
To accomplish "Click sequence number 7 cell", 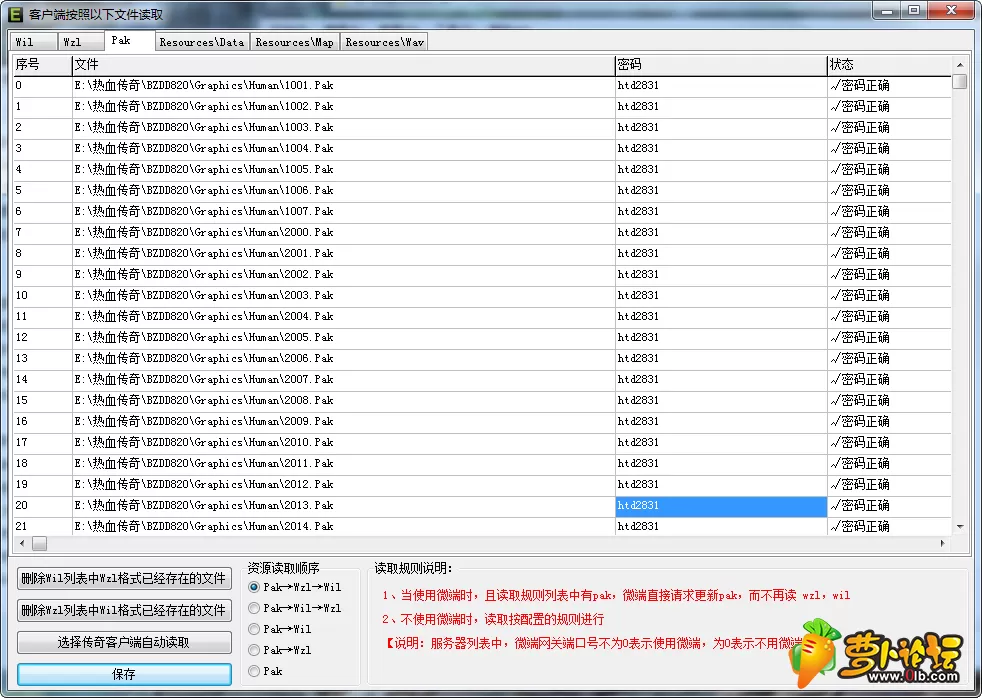I will [x=43, y=232].
